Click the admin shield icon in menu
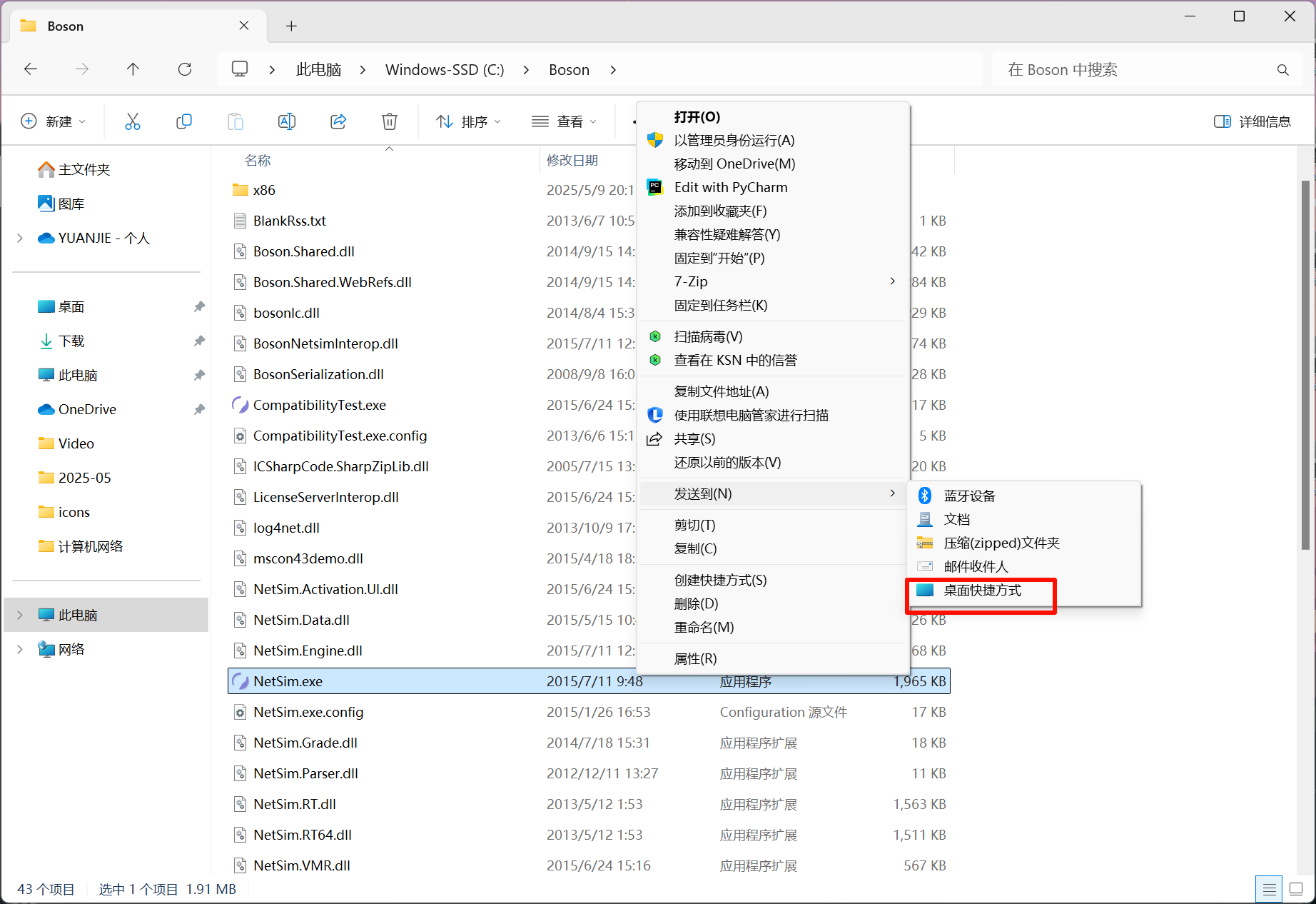This screenshot has width=1316, height=904. tap(654, 140)
